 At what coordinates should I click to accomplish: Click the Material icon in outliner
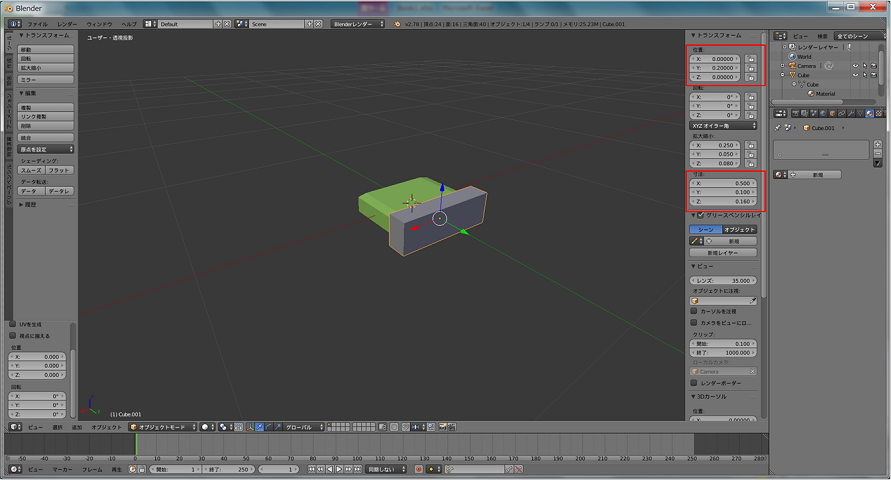pyautogui.click(x=810, y=93)
